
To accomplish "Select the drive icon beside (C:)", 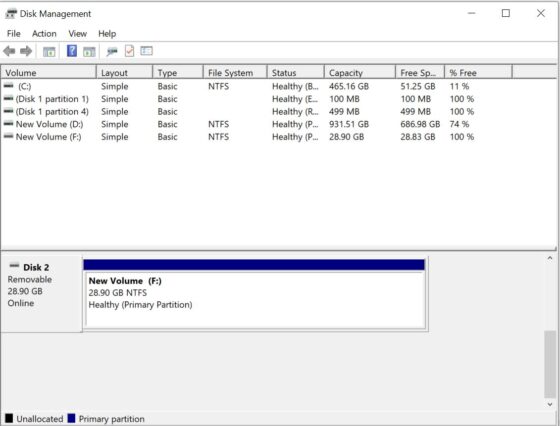I will coord(9,86).
